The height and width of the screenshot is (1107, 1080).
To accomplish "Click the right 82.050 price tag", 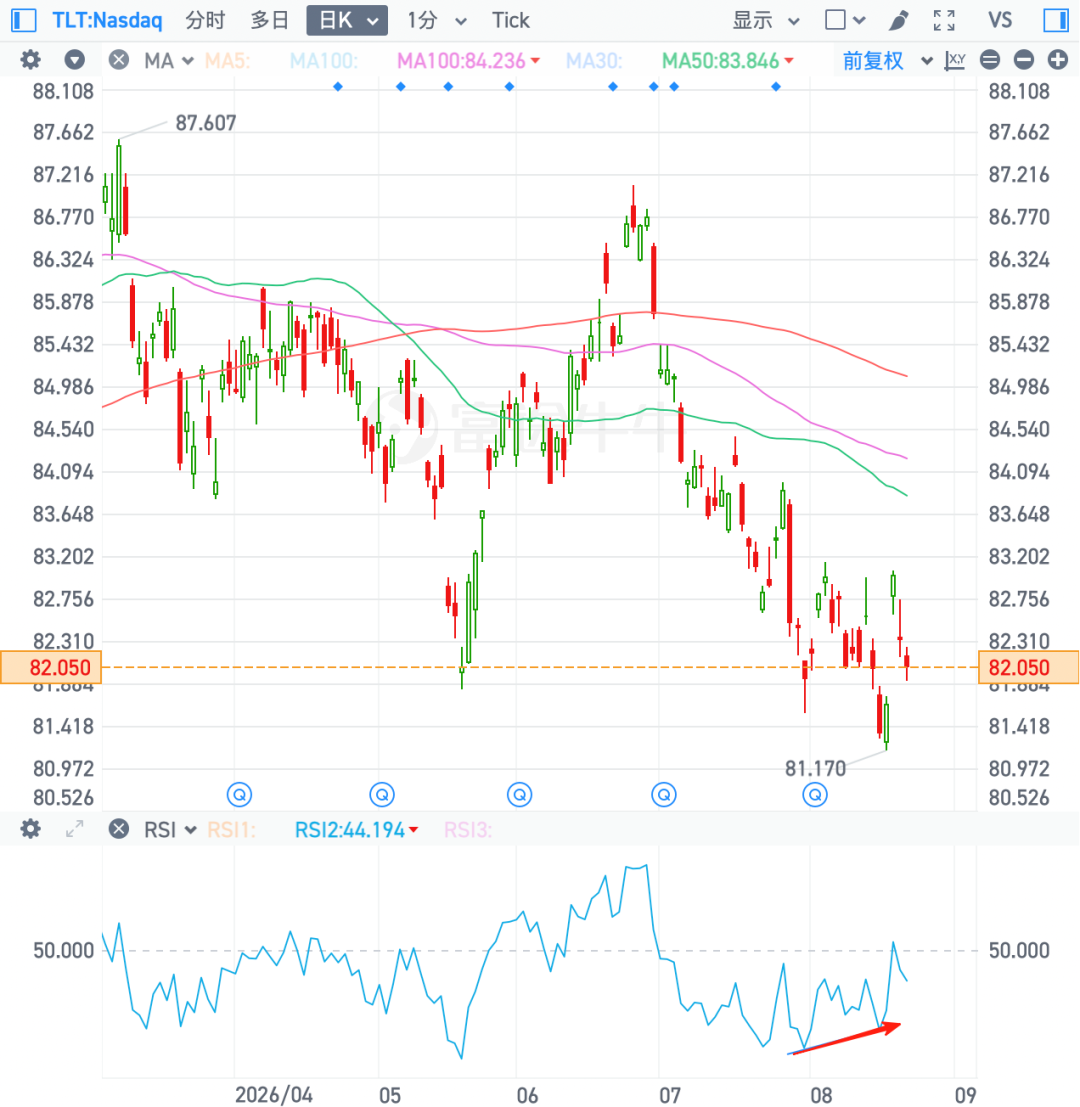I will pos(1028,667).
